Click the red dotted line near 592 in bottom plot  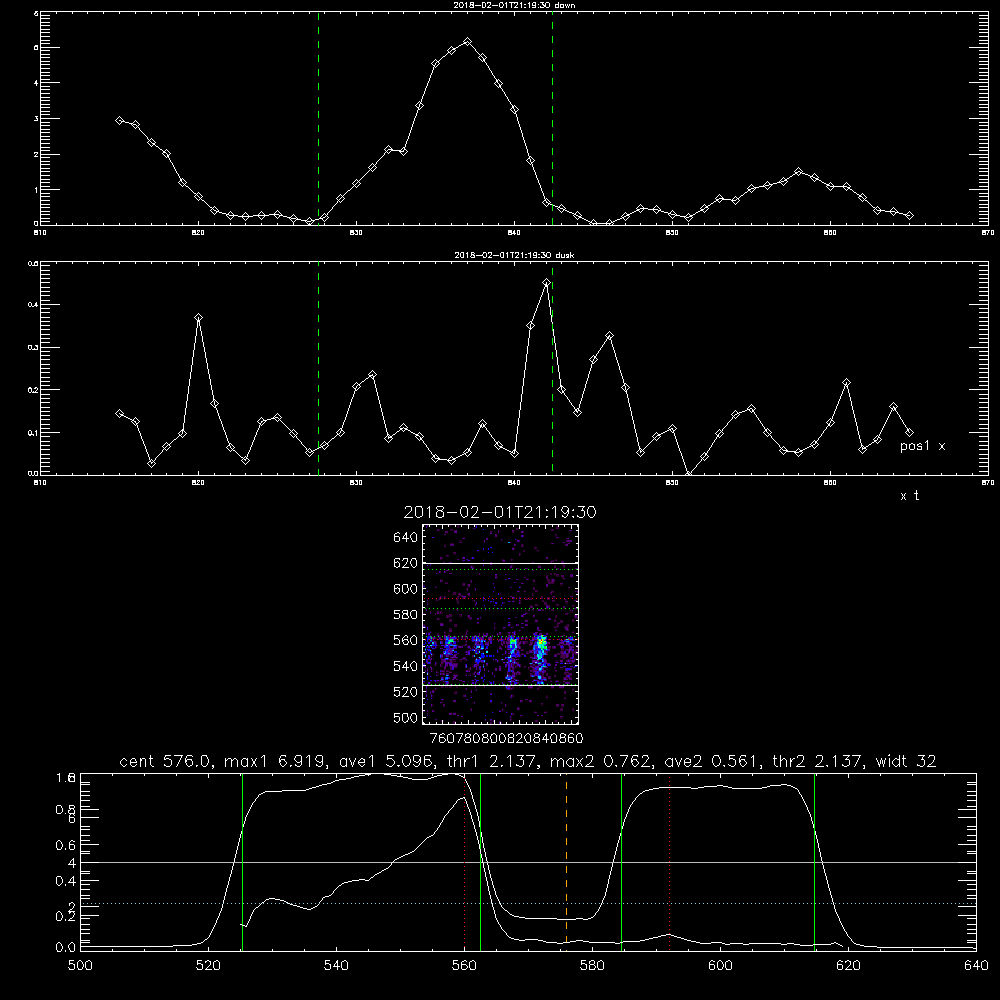(x=670, y=861)
